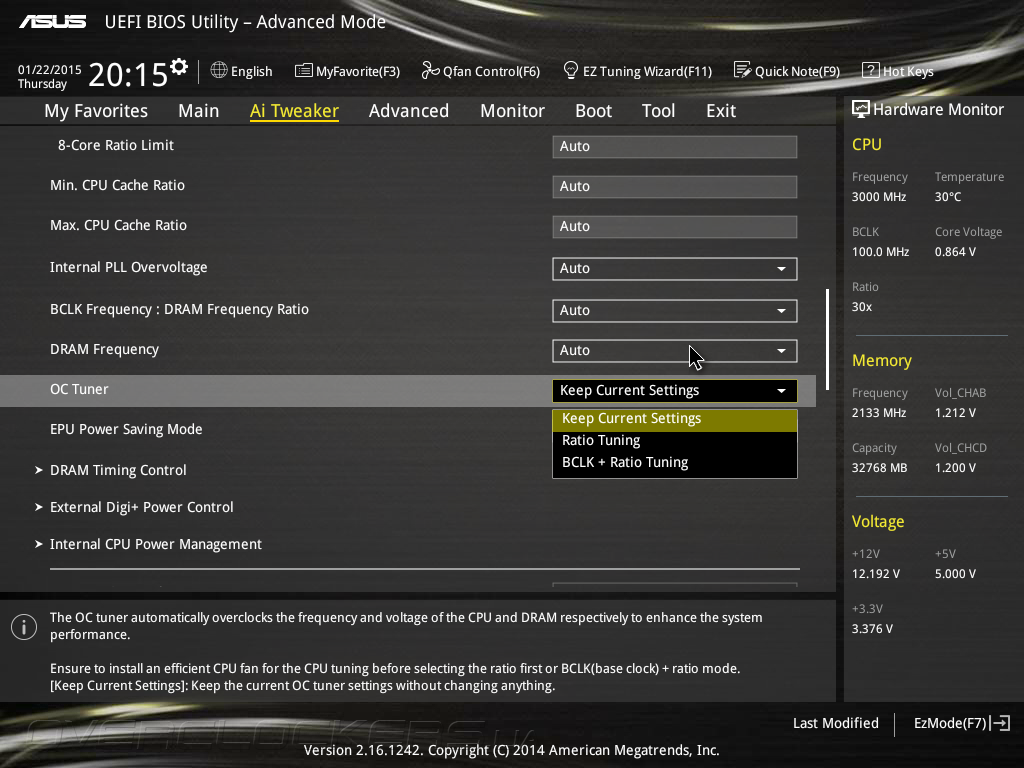Go to the Boot tab
Screen dimensions: 1024x768
[594, 111]
